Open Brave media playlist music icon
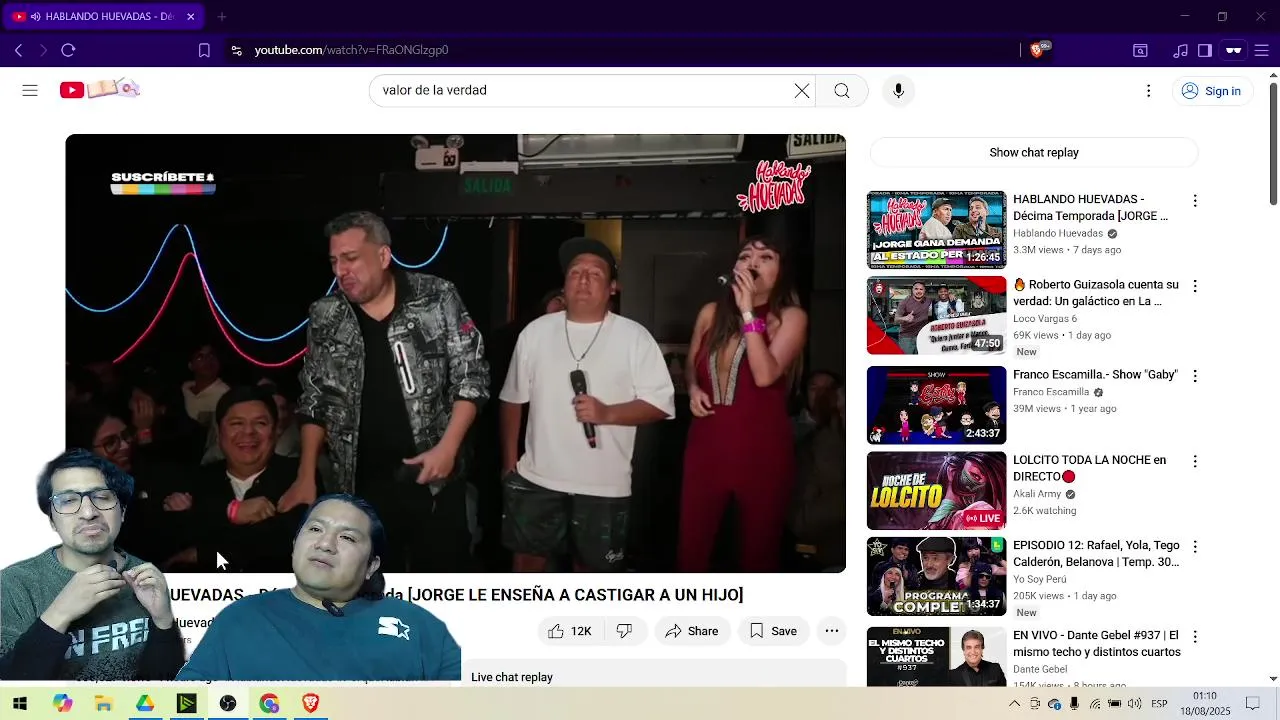1280x720 pixels. pyautogui.click(x=1181, y=50)
